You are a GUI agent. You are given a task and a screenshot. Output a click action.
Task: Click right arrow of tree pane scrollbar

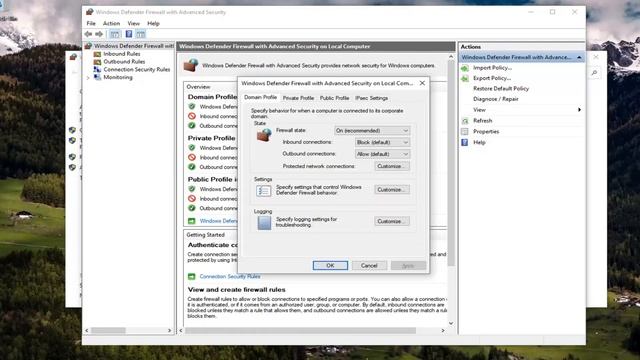(170, 331)
